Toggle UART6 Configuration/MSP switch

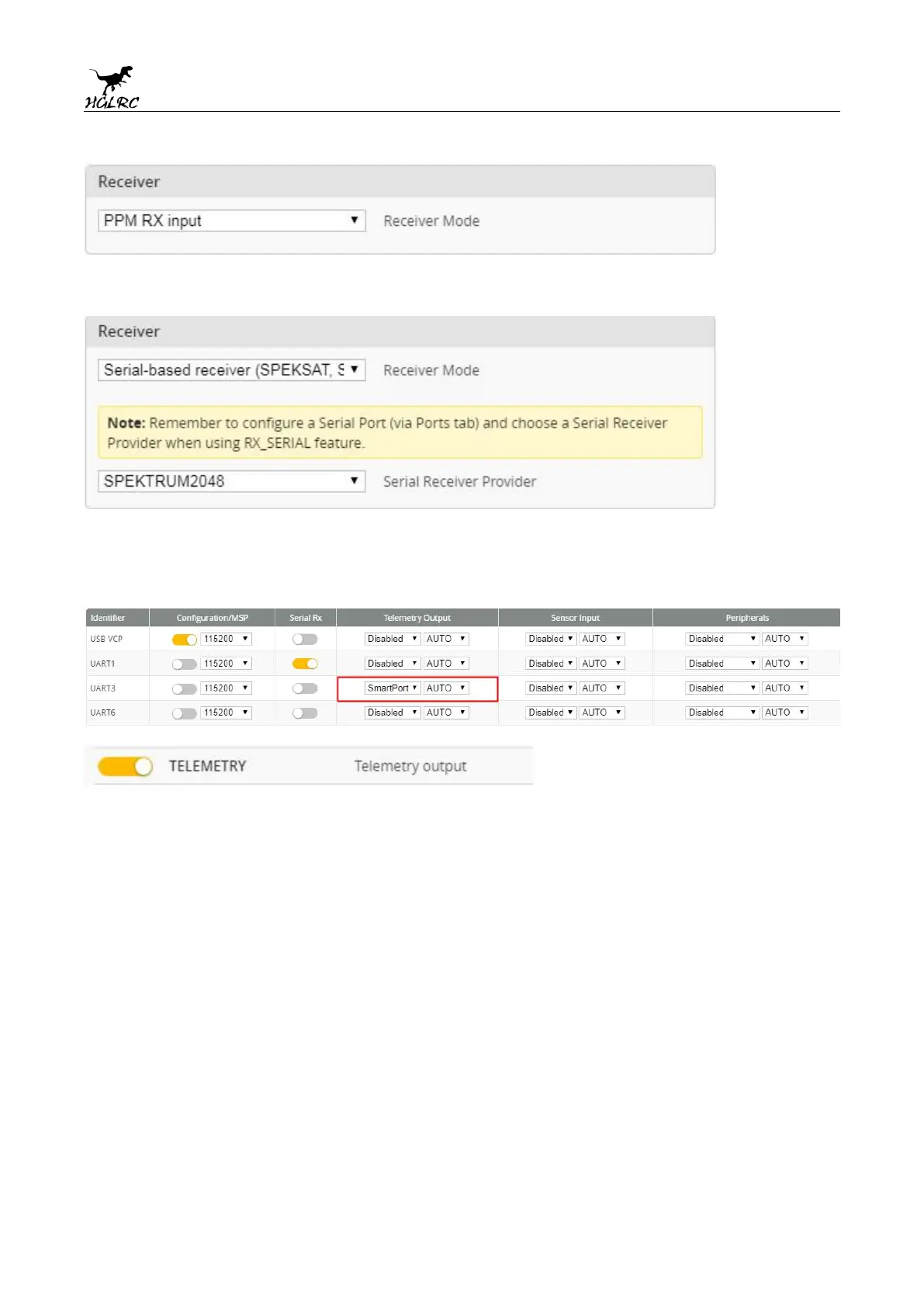pyautogui.click(x=185, y=713)
